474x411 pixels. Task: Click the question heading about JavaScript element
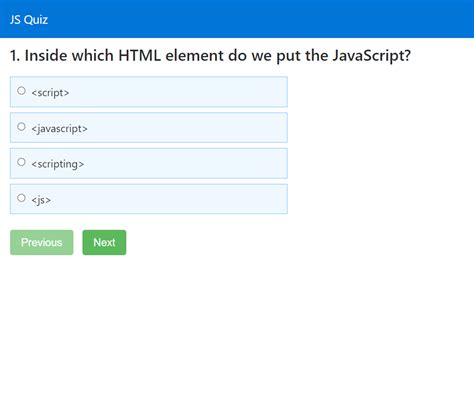pyautogui.click(x=210, y=56)
